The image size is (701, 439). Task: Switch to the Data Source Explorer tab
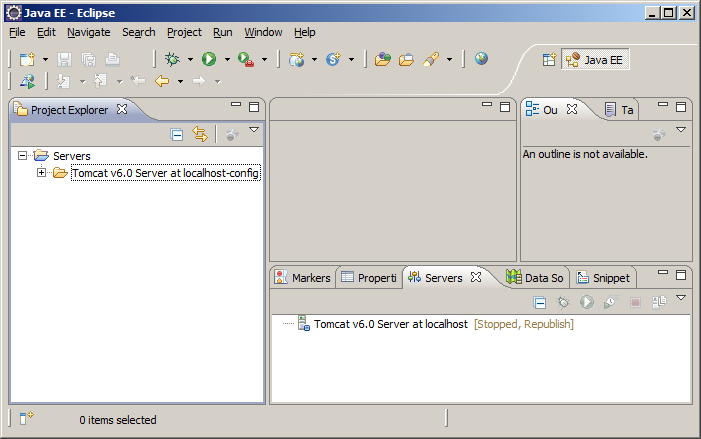[x=535, y=278]
